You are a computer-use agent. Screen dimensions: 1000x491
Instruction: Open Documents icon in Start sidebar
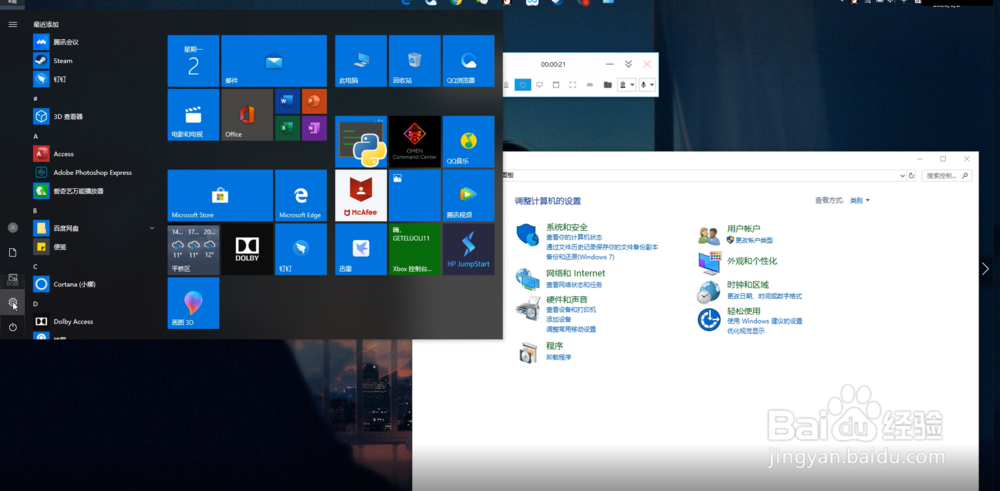click(13, 253)
